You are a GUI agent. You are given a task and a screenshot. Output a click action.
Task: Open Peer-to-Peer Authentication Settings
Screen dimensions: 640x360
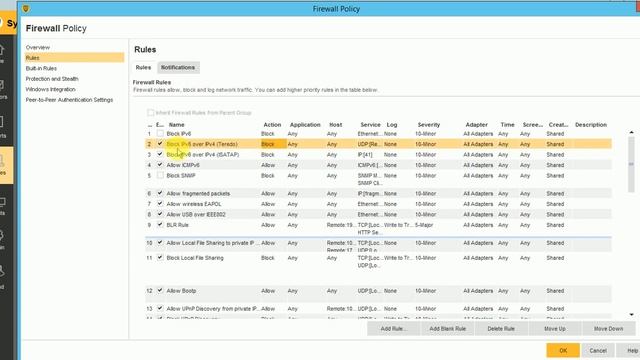(x=69, y=100)
